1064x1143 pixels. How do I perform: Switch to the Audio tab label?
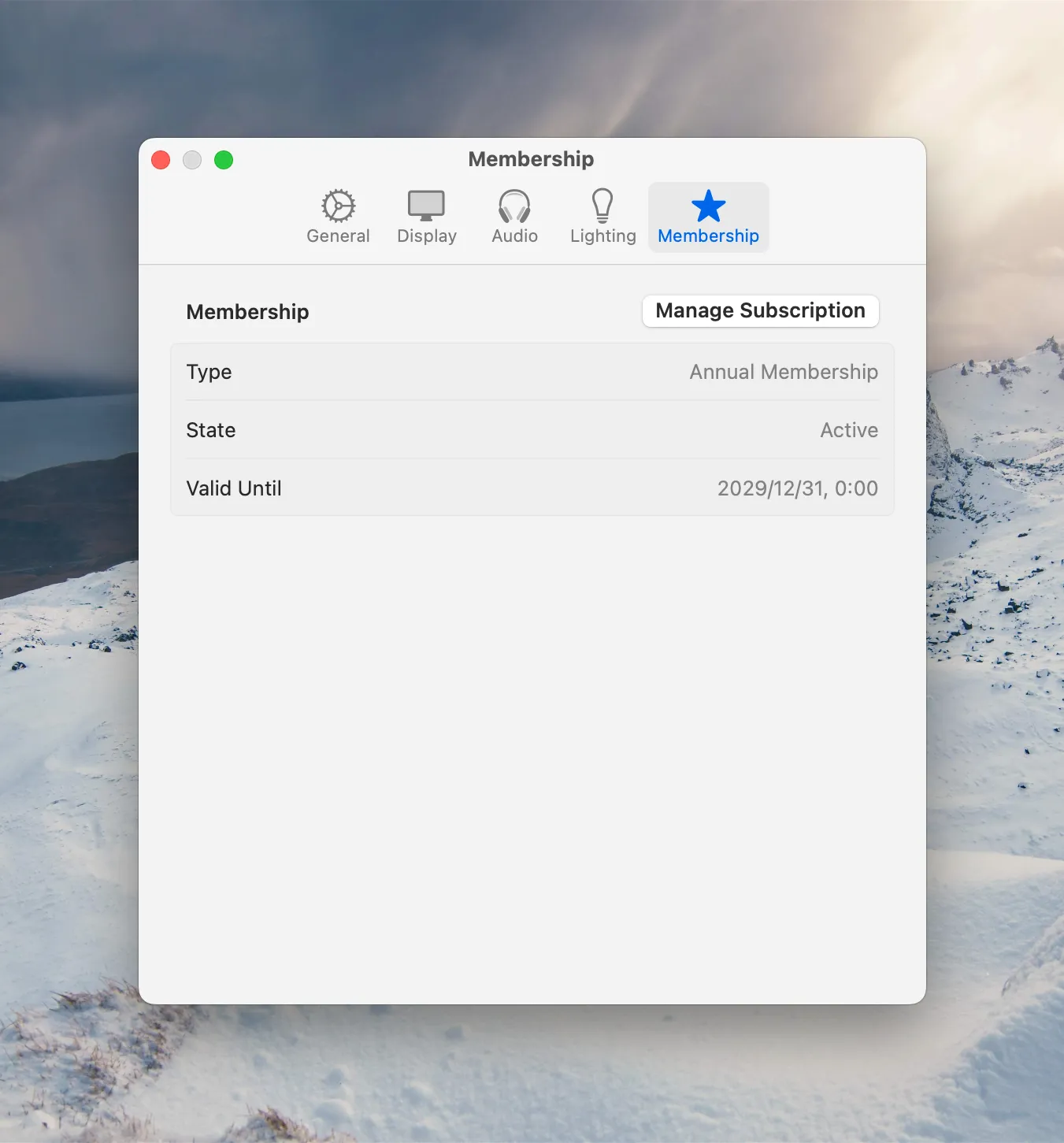coord(514,236)
